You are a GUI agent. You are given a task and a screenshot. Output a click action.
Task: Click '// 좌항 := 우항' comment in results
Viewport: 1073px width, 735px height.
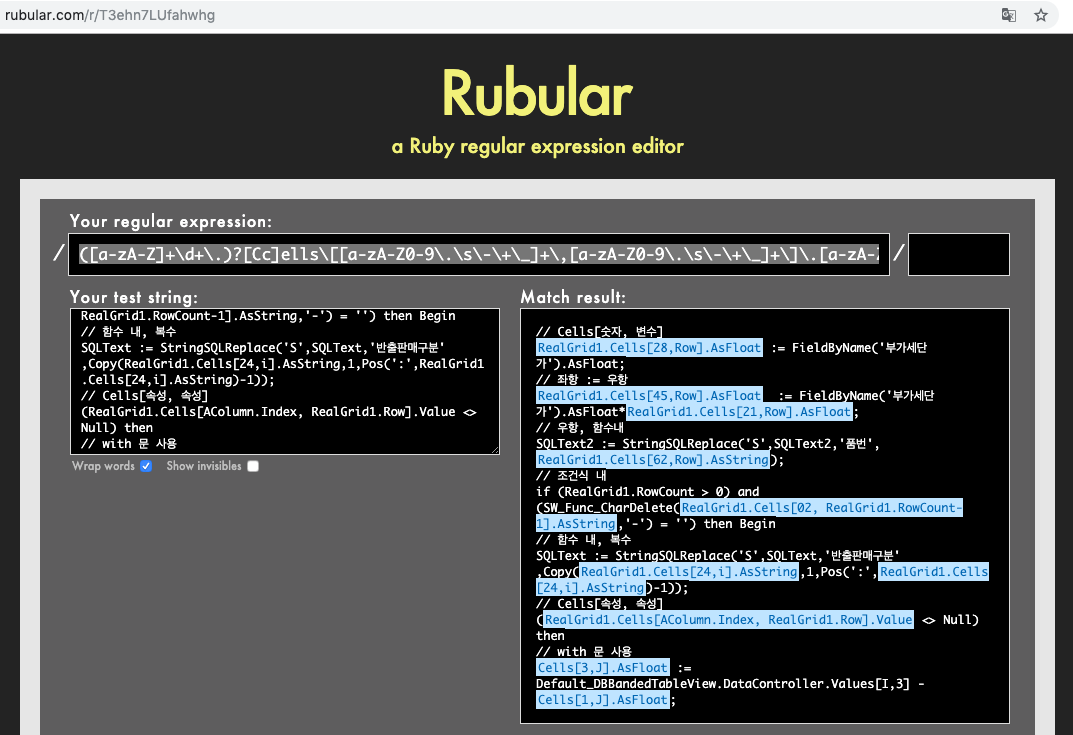coord(582,379)
